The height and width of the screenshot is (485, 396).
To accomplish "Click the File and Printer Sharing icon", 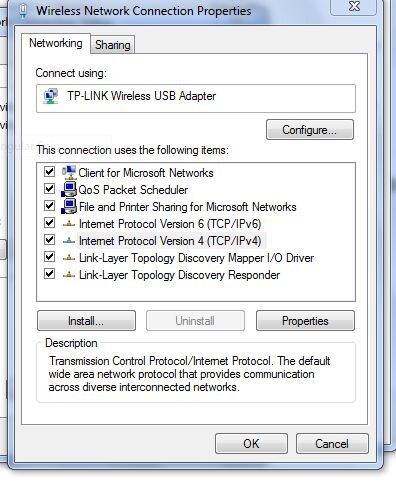I will click(69, 206).
